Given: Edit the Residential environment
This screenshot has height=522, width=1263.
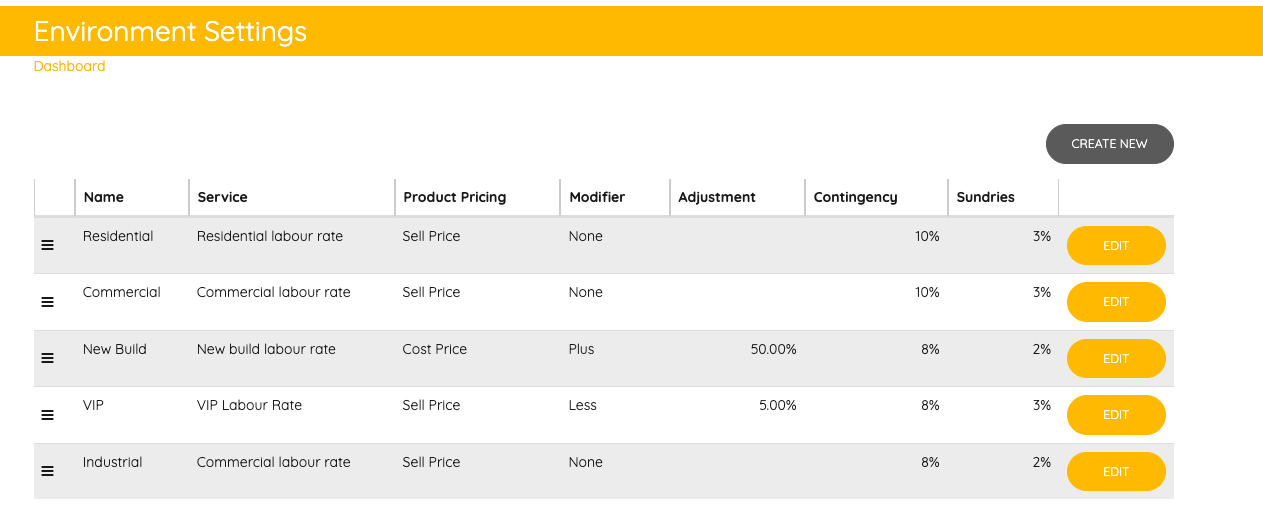Looking at the screenshot, I should click(1115, 245).
